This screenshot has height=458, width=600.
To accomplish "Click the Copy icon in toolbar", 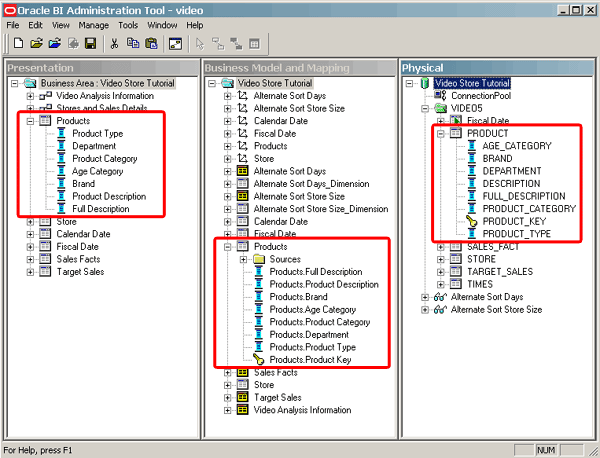I will coord(132,44).
